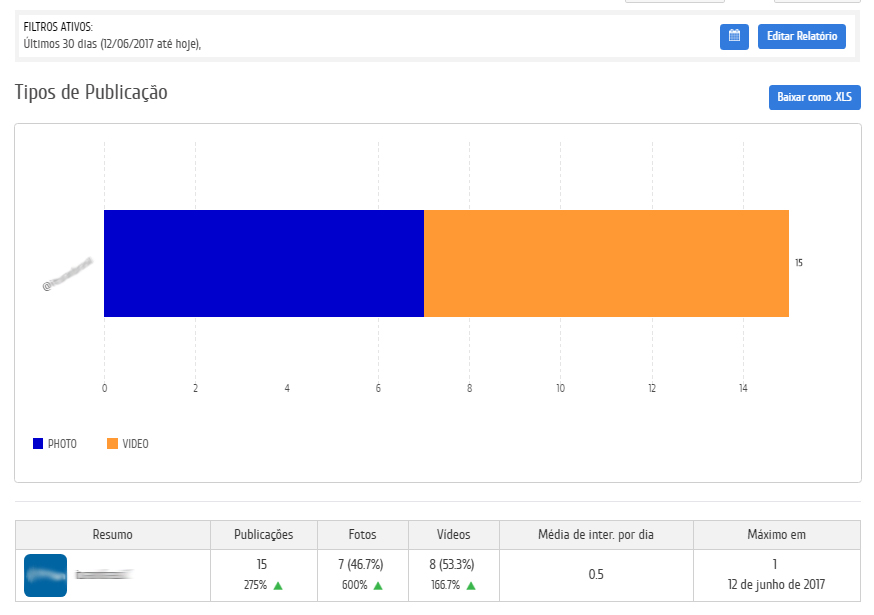Click the green arrow next to 275%
This screenshot has height=615, width=874.
point(278,586)
